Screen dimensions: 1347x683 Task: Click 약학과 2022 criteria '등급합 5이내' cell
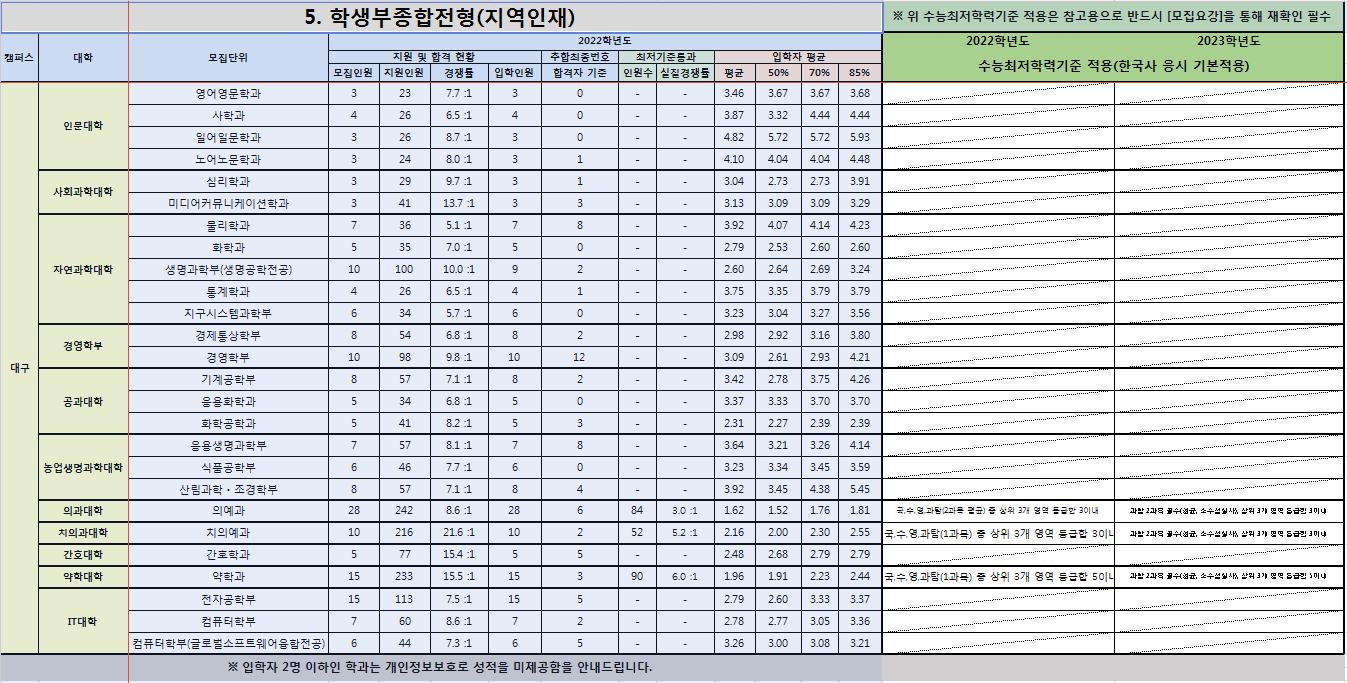tap(998, 576)
